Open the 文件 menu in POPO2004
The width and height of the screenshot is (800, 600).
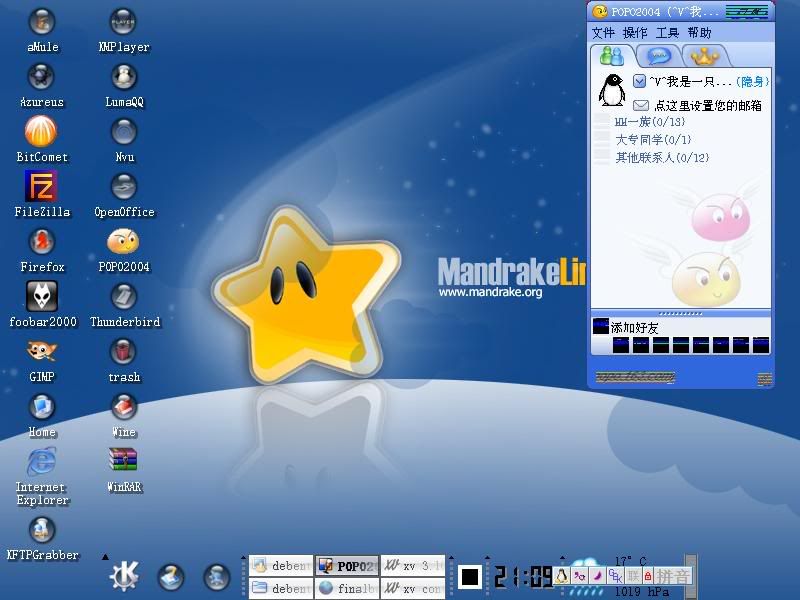tap(603, 33)
